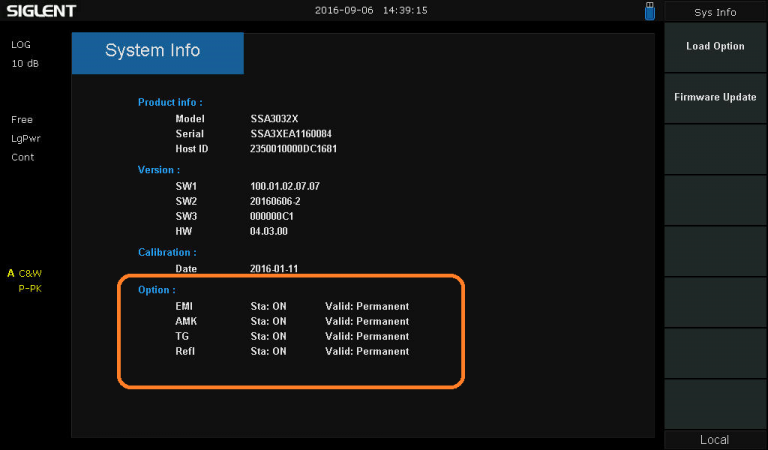Click the System Info title tab
This screenshot has width=768, height=450.
point(157,52)
